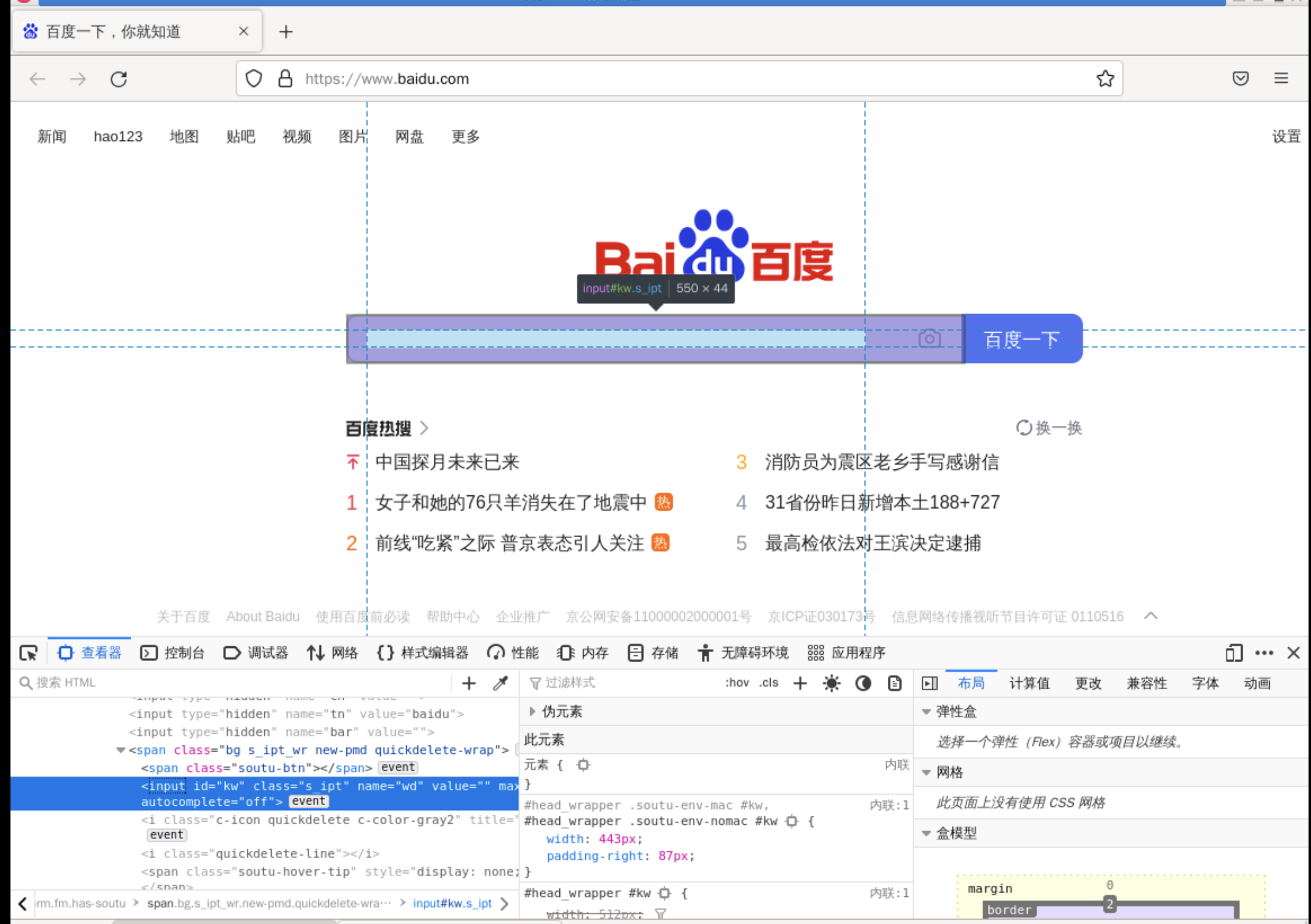Toggle the three-pane inspector sidebar
The width and height of the screenshot is (1311, 924).
[930, 683]
